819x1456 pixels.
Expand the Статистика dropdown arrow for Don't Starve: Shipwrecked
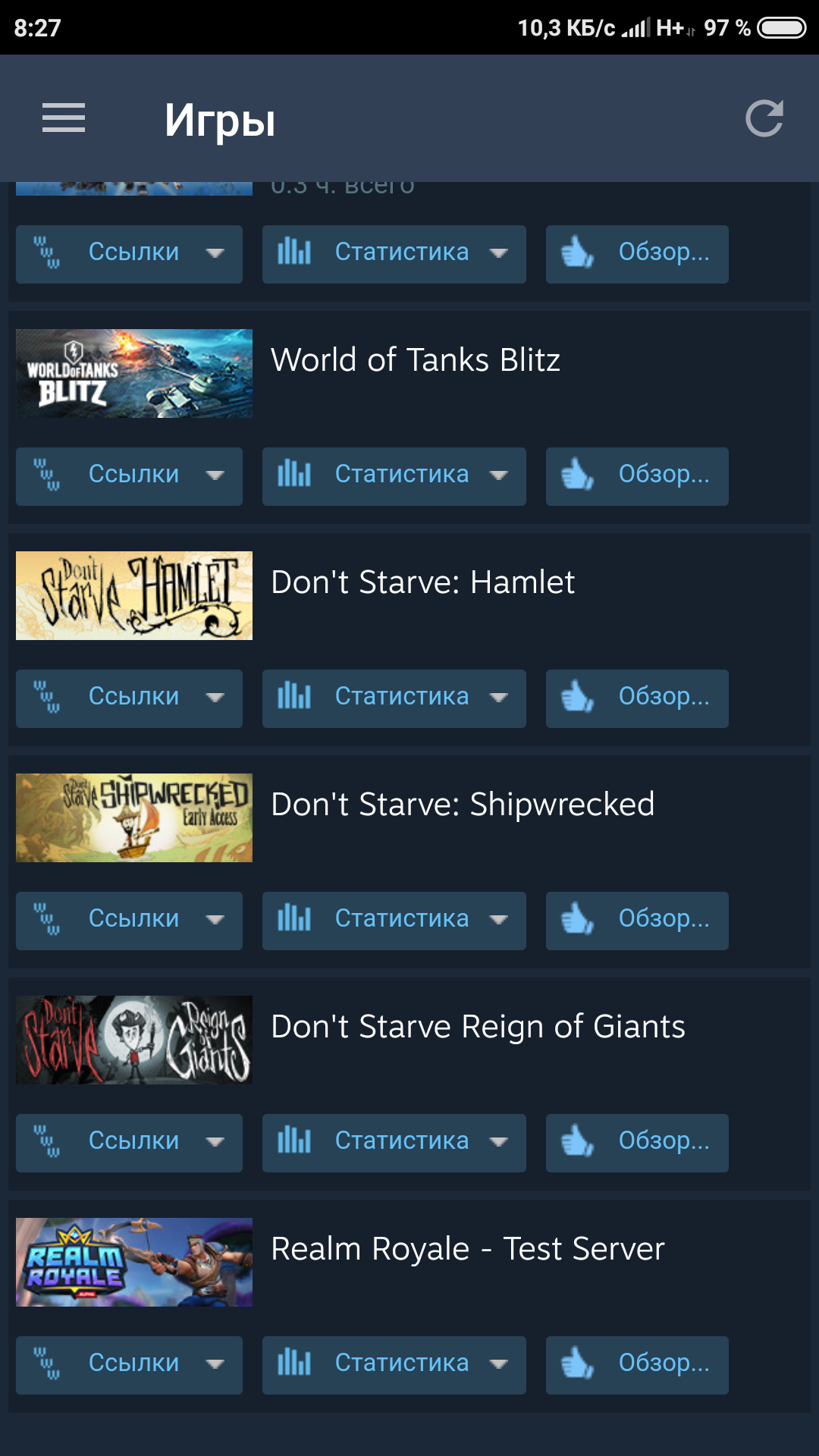point(498,920)
